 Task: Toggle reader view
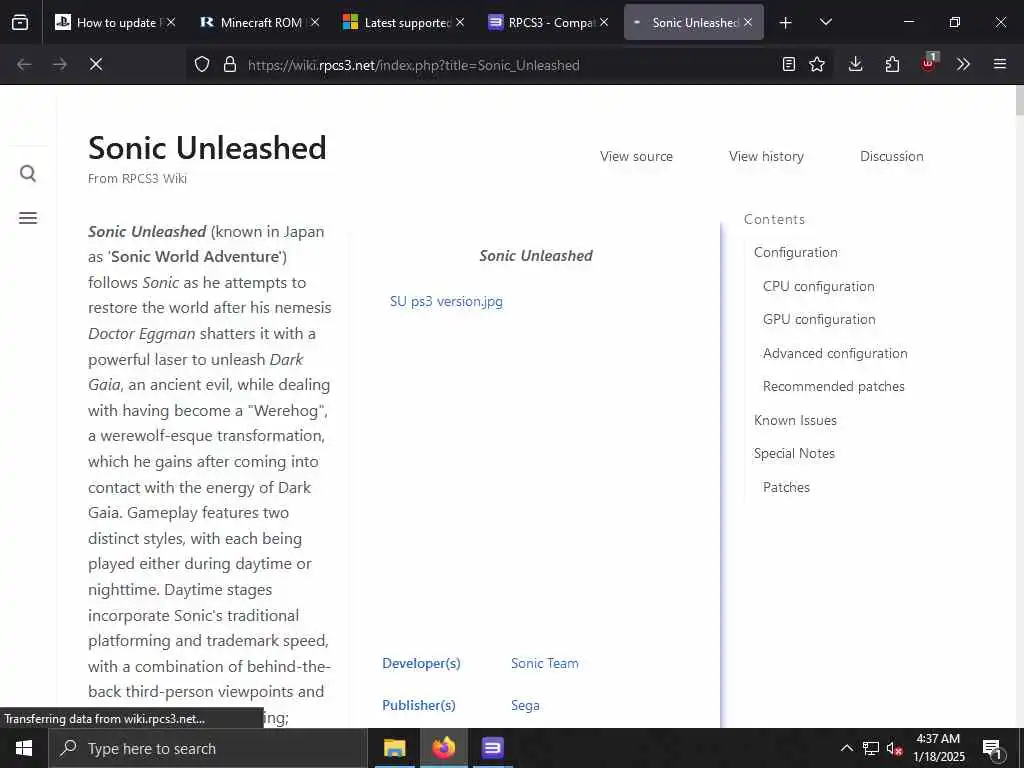click(x=789, y=64)
